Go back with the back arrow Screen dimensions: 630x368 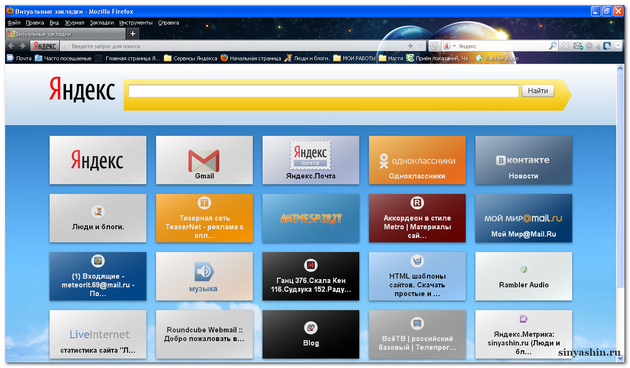tap(11, 46)
